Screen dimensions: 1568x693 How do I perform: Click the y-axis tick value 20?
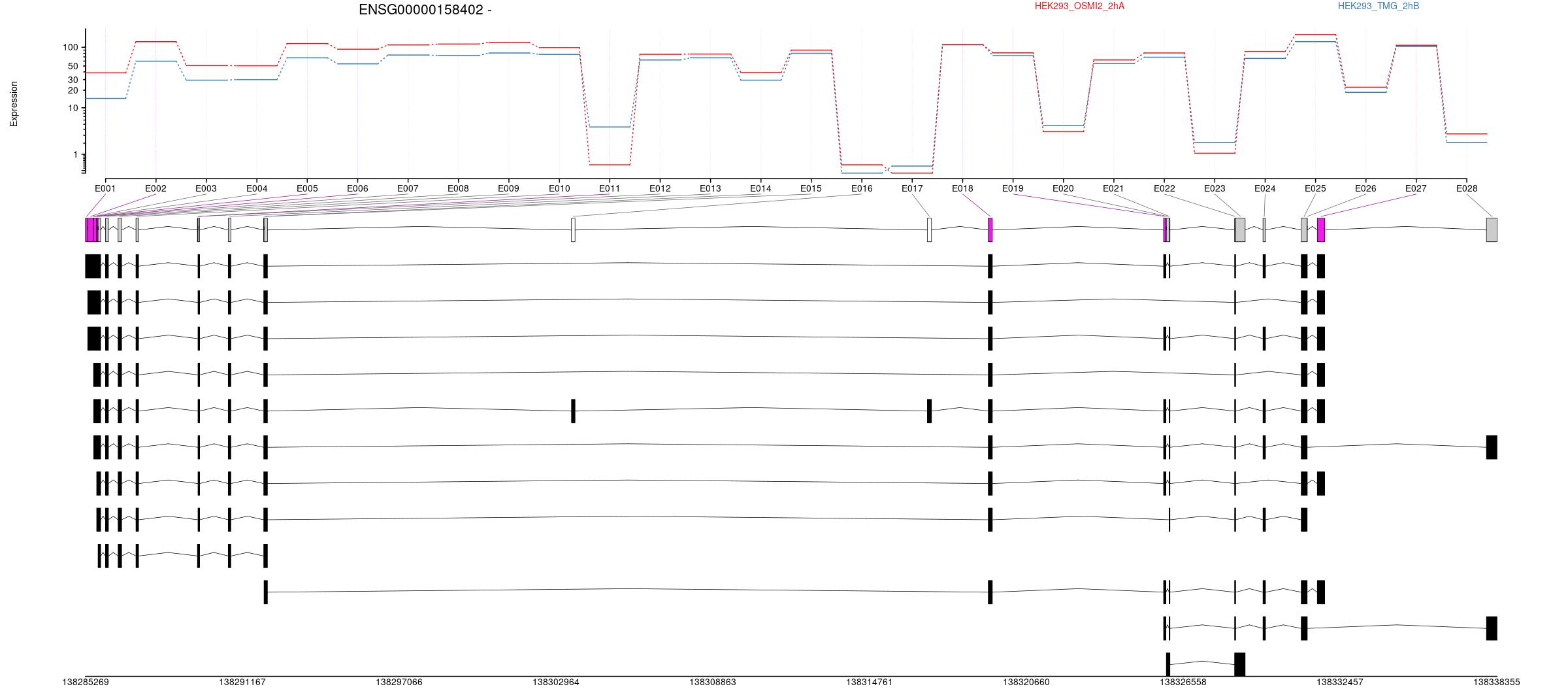pyautogui.click(x=73, y=90)
